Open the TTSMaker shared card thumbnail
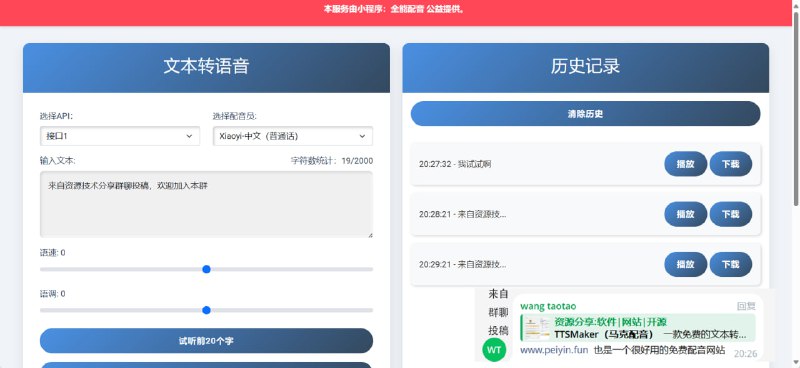The height and width of the screenshot is (368, 800). pos(537,328)
